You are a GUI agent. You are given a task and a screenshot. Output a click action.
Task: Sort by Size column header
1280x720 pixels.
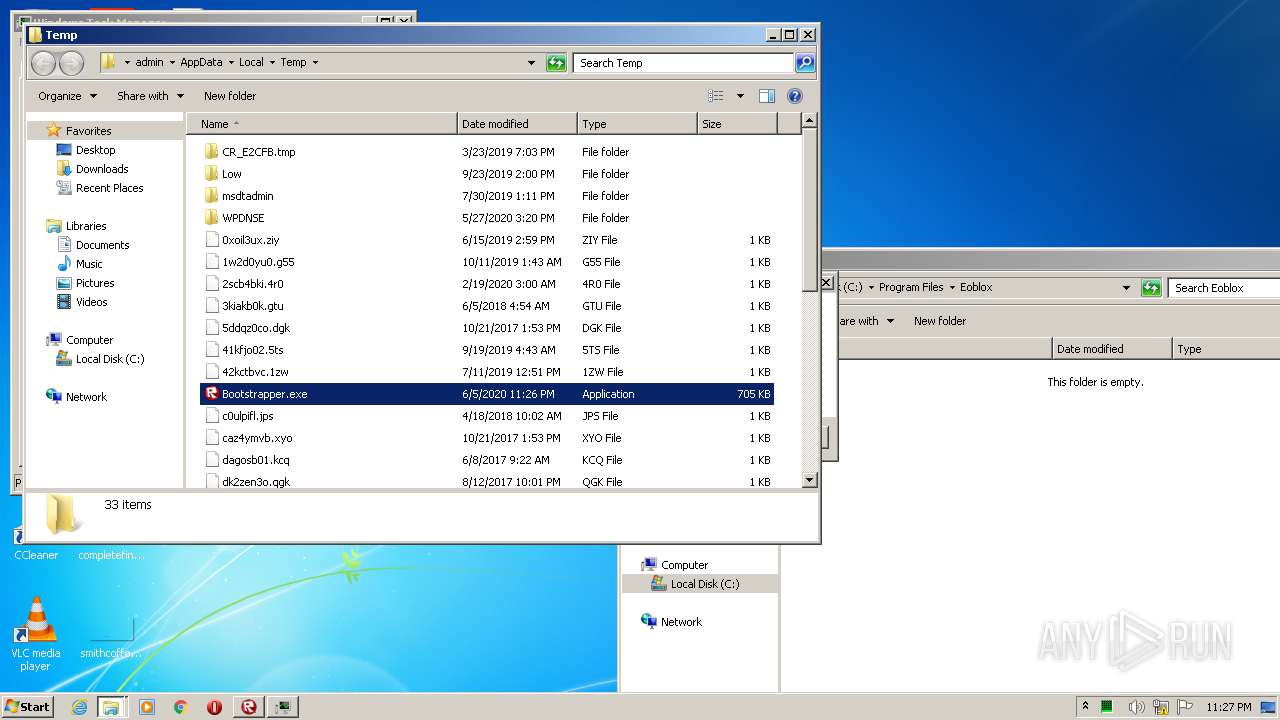tap(737, 124)
